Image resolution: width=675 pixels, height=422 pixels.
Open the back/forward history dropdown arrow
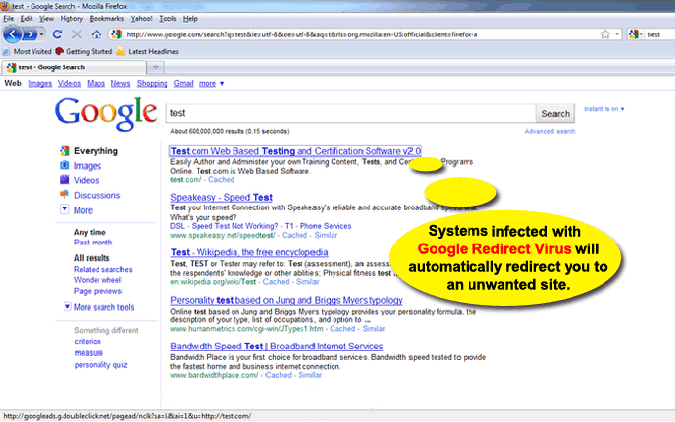point(41,34)
